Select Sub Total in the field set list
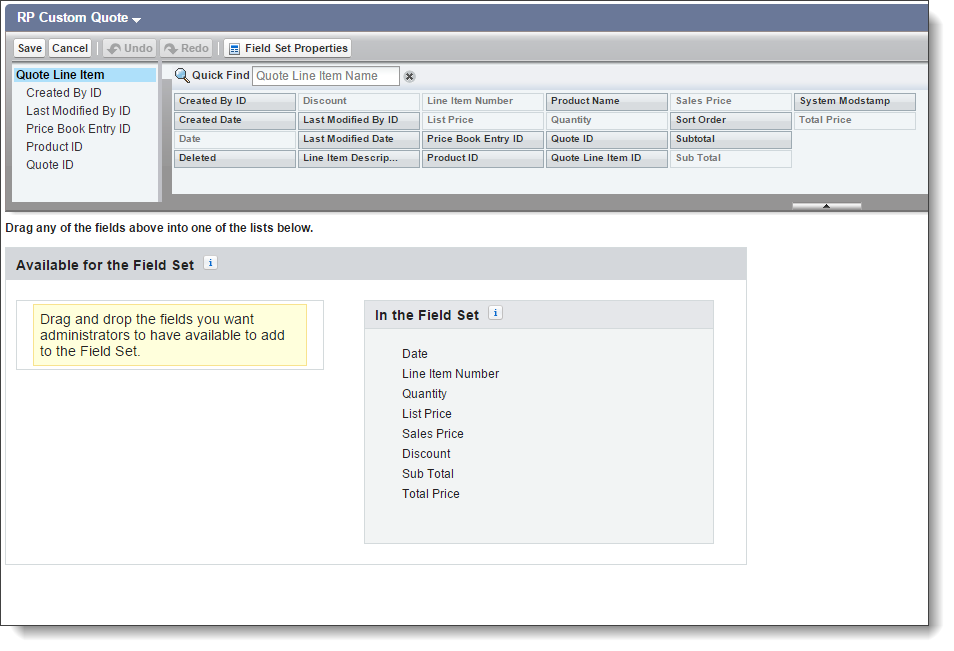The width and height of the screenshot is (954, 651). (428, 475)
